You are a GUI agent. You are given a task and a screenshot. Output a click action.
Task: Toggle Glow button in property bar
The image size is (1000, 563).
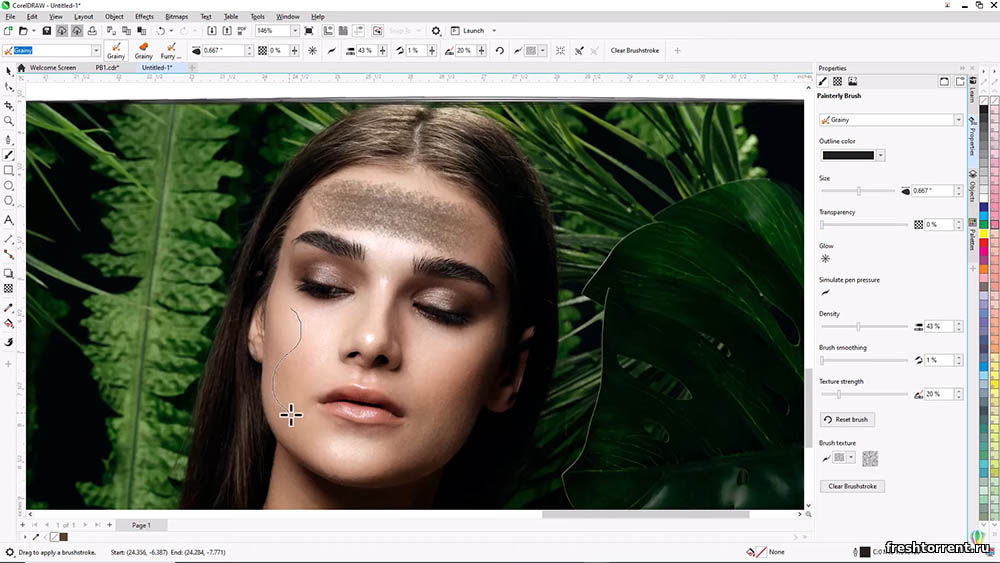[312, 50]
